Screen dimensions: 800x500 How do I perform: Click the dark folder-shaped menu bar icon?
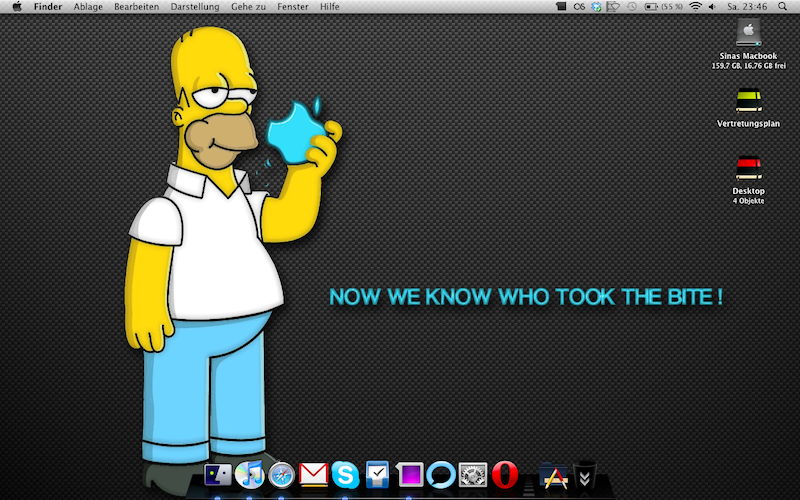(561, 7)
